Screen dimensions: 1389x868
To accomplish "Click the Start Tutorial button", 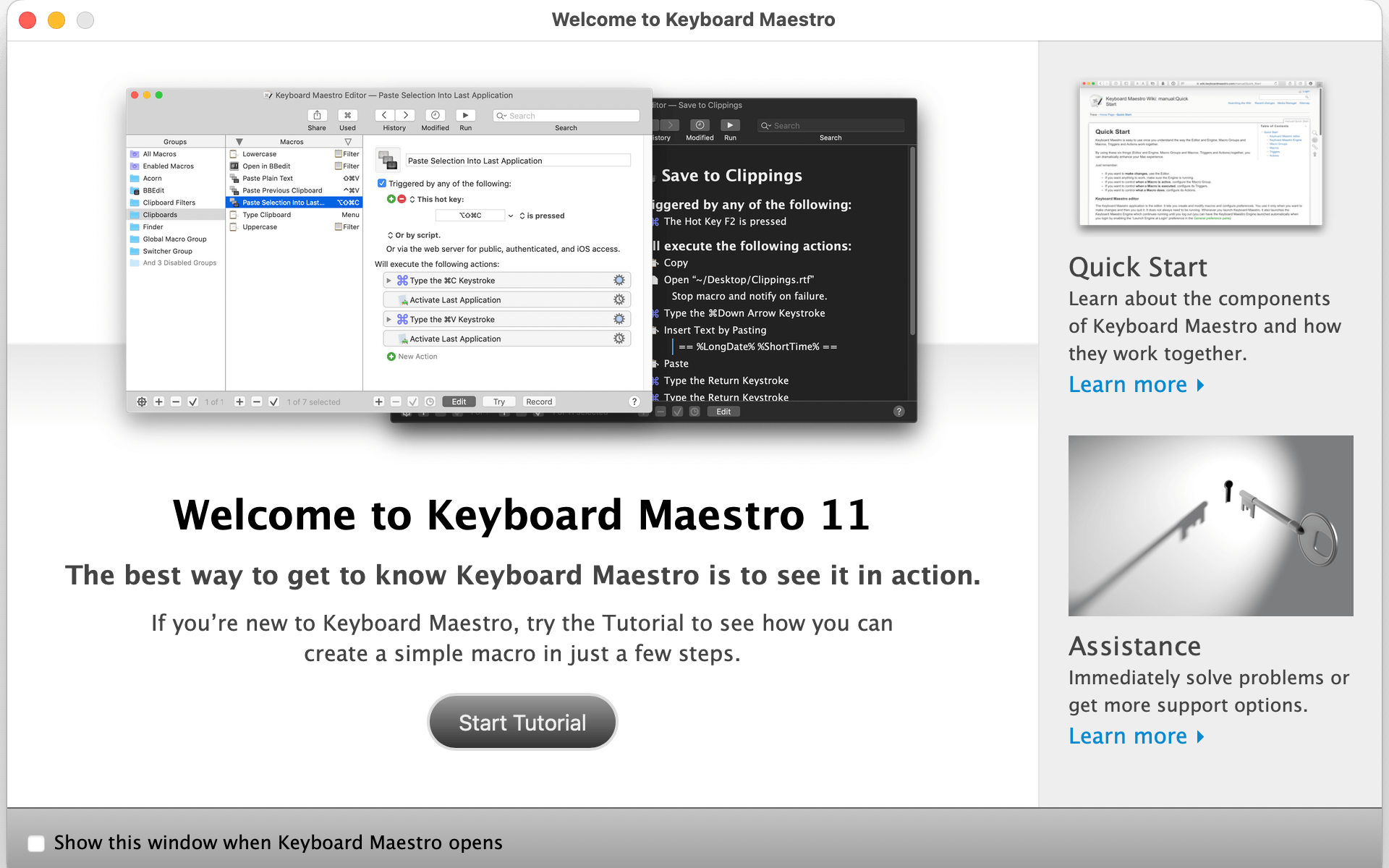I will click(522, 722).
